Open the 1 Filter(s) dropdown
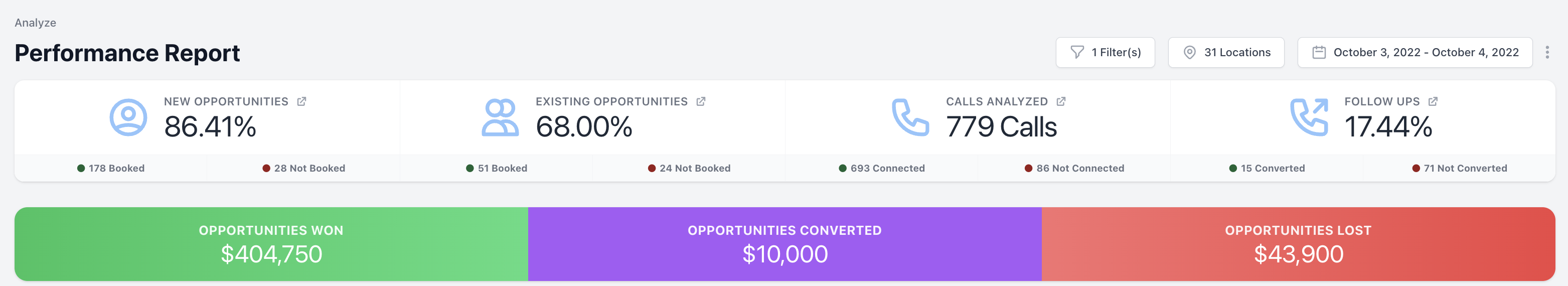The image size is (1568, 286). coord(1105,52)
